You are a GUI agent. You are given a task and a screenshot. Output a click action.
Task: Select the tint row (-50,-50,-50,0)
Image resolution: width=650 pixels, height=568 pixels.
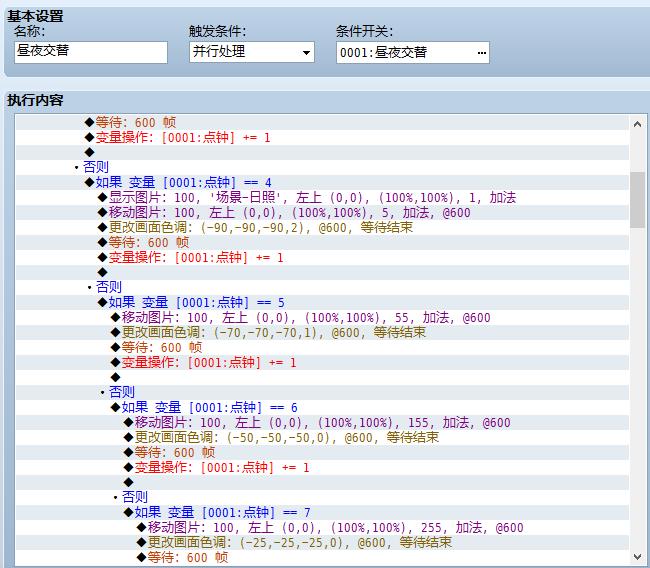(x=322, y=437)
